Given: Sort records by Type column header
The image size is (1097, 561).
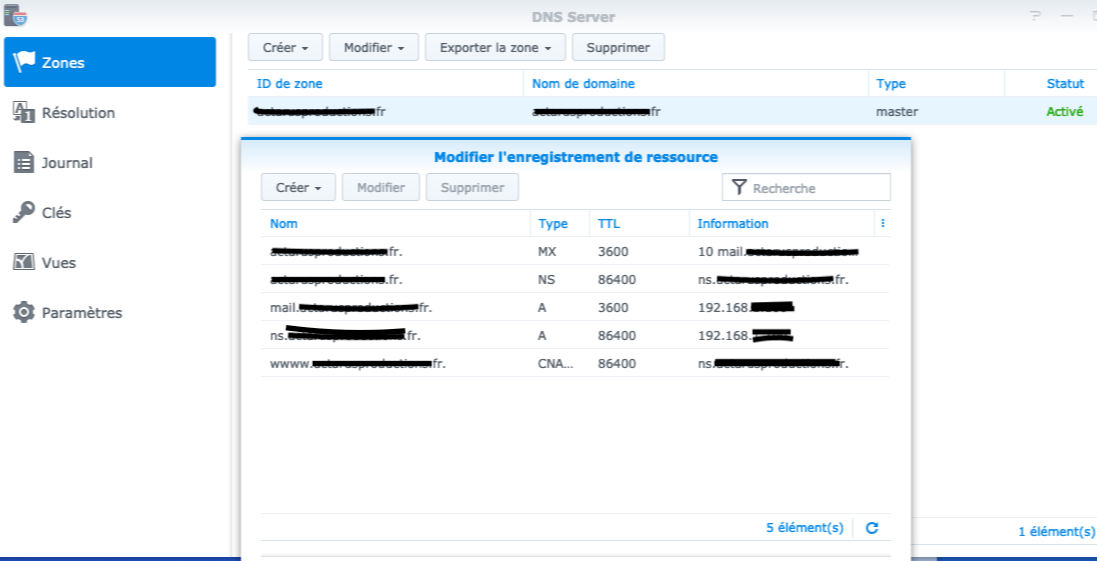Looking at the screenshot, I should [560, 223].
